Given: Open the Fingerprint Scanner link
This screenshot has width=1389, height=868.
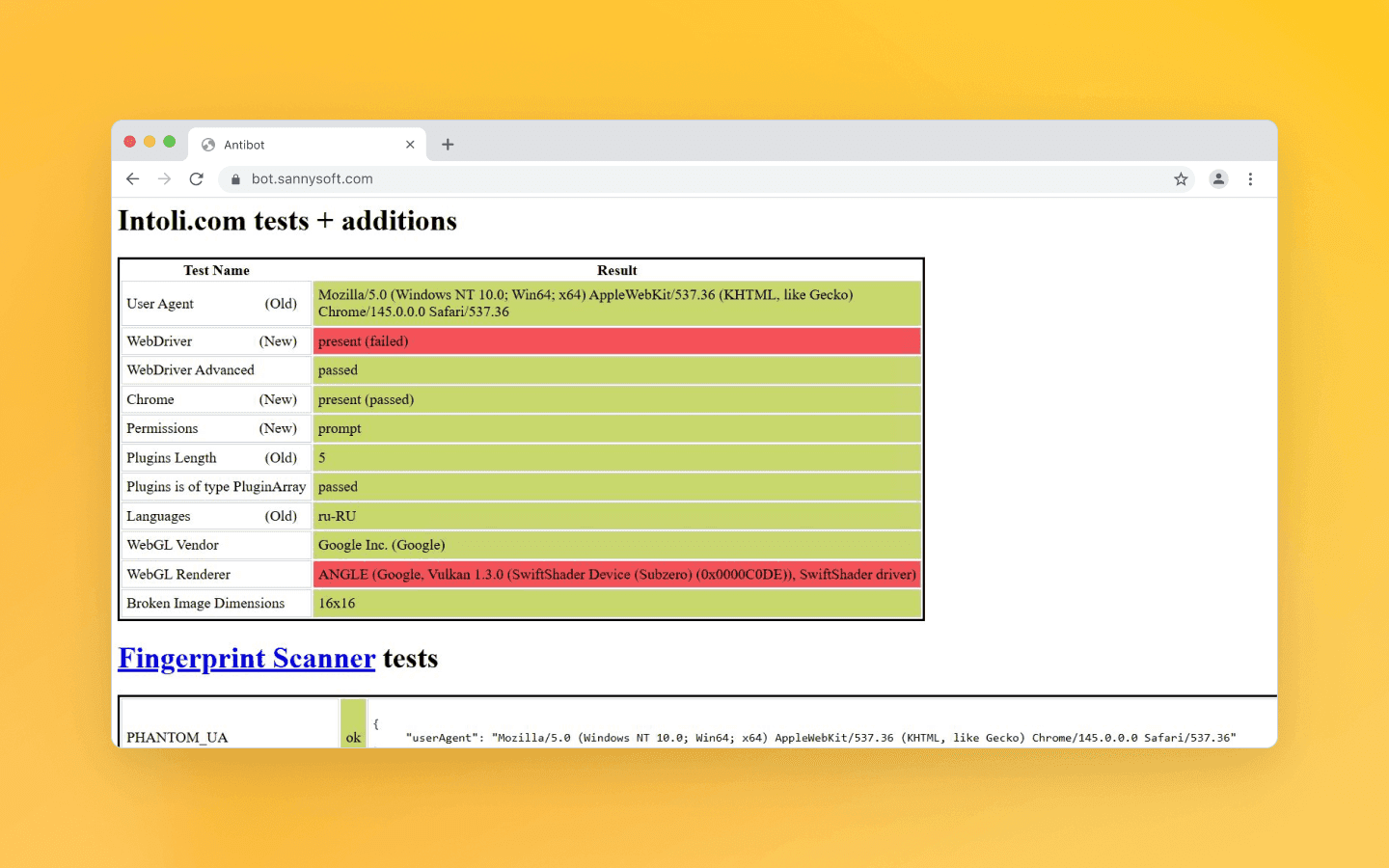Looking at the screenshot, I should point(247,659).
